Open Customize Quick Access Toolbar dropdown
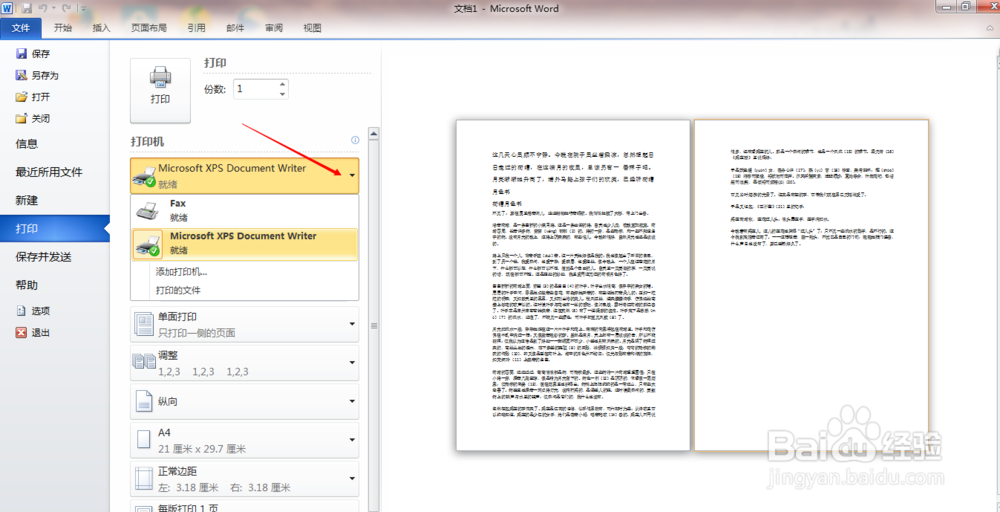1000x512 pixels. [x=84, y=8]
